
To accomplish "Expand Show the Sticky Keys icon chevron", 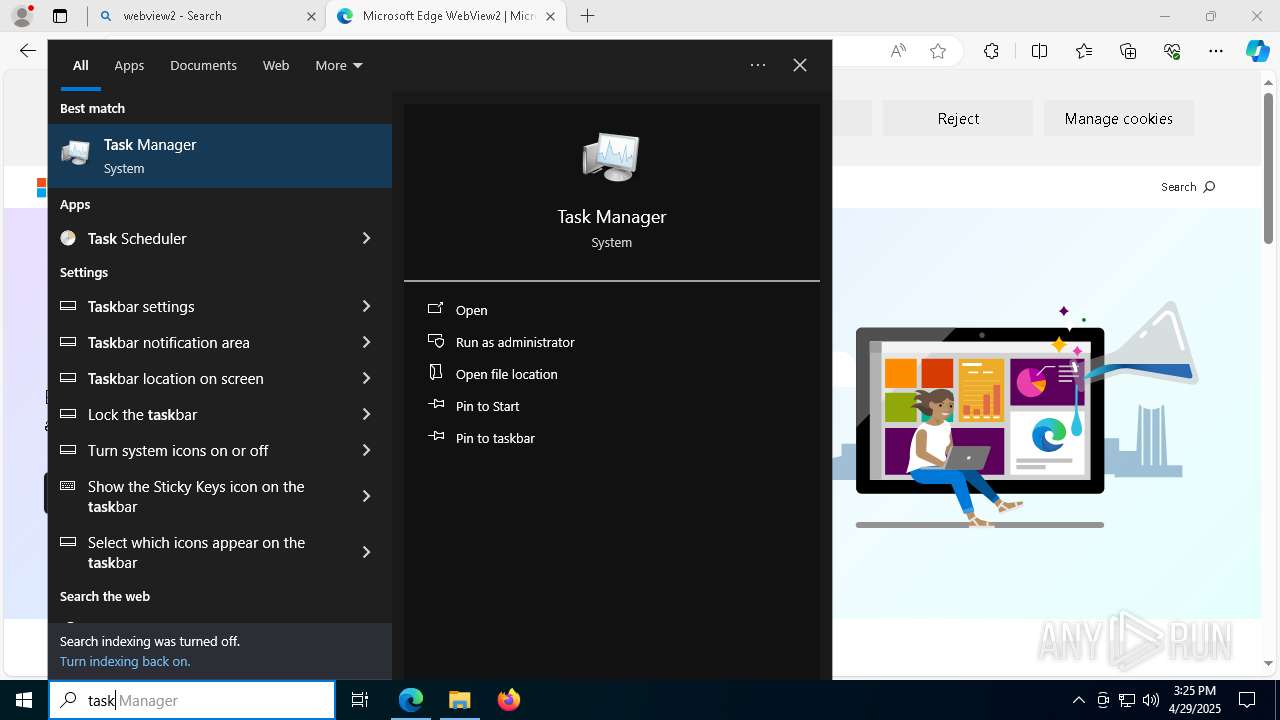I will [366, 496].
